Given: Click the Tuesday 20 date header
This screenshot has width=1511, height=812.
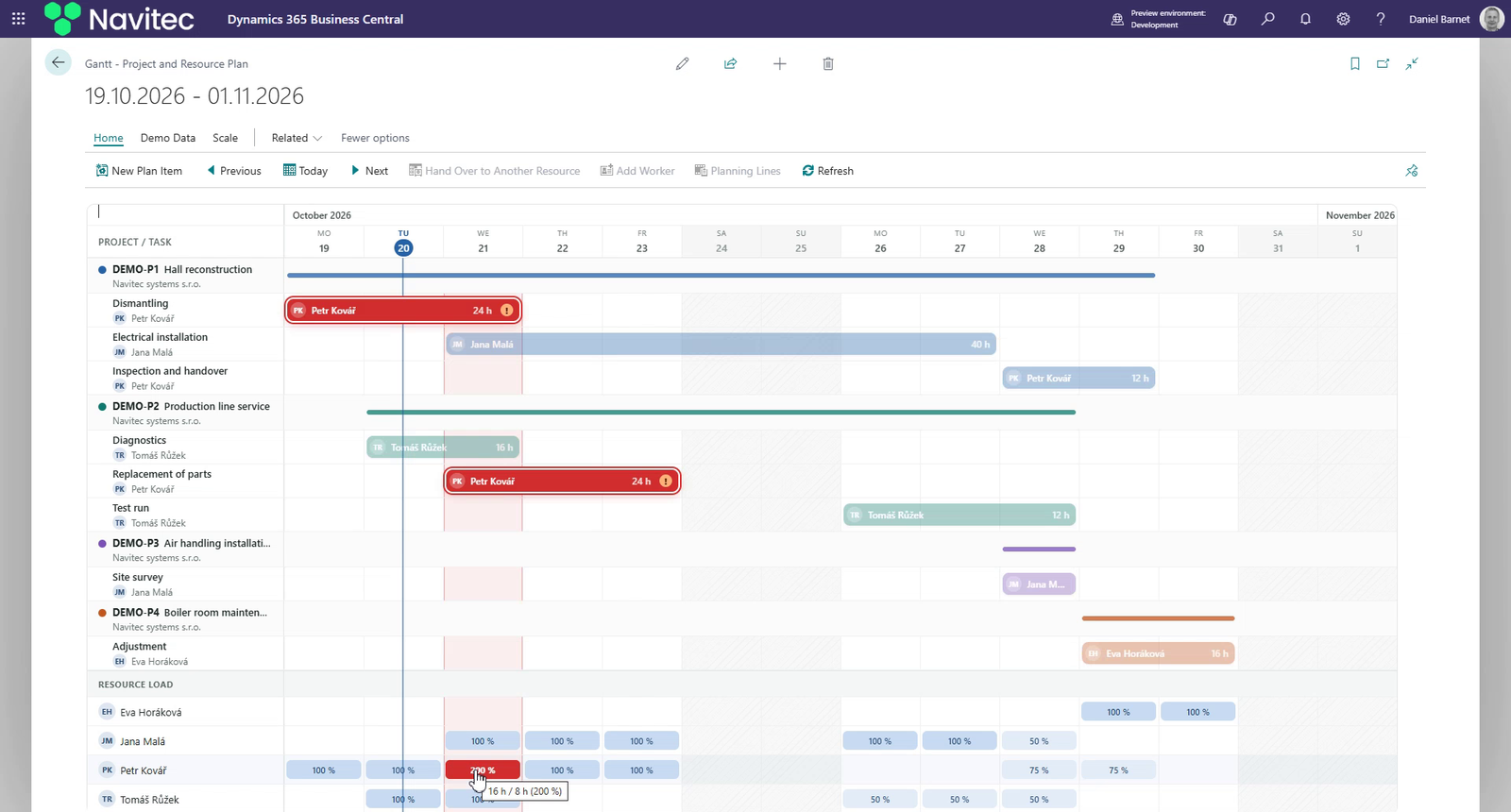Looking at the screenshot, I should (403, 243).
